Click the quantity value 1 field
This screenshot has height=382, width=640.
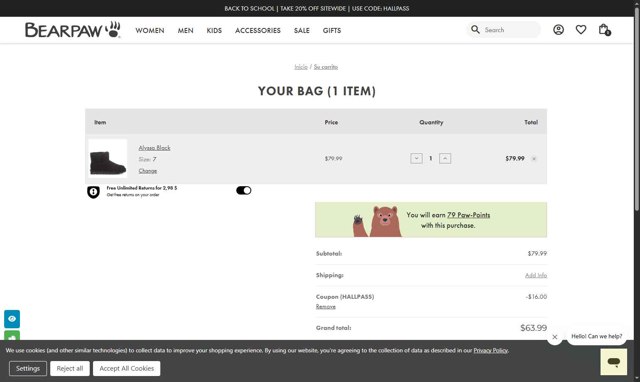click(x=431, y=158)
